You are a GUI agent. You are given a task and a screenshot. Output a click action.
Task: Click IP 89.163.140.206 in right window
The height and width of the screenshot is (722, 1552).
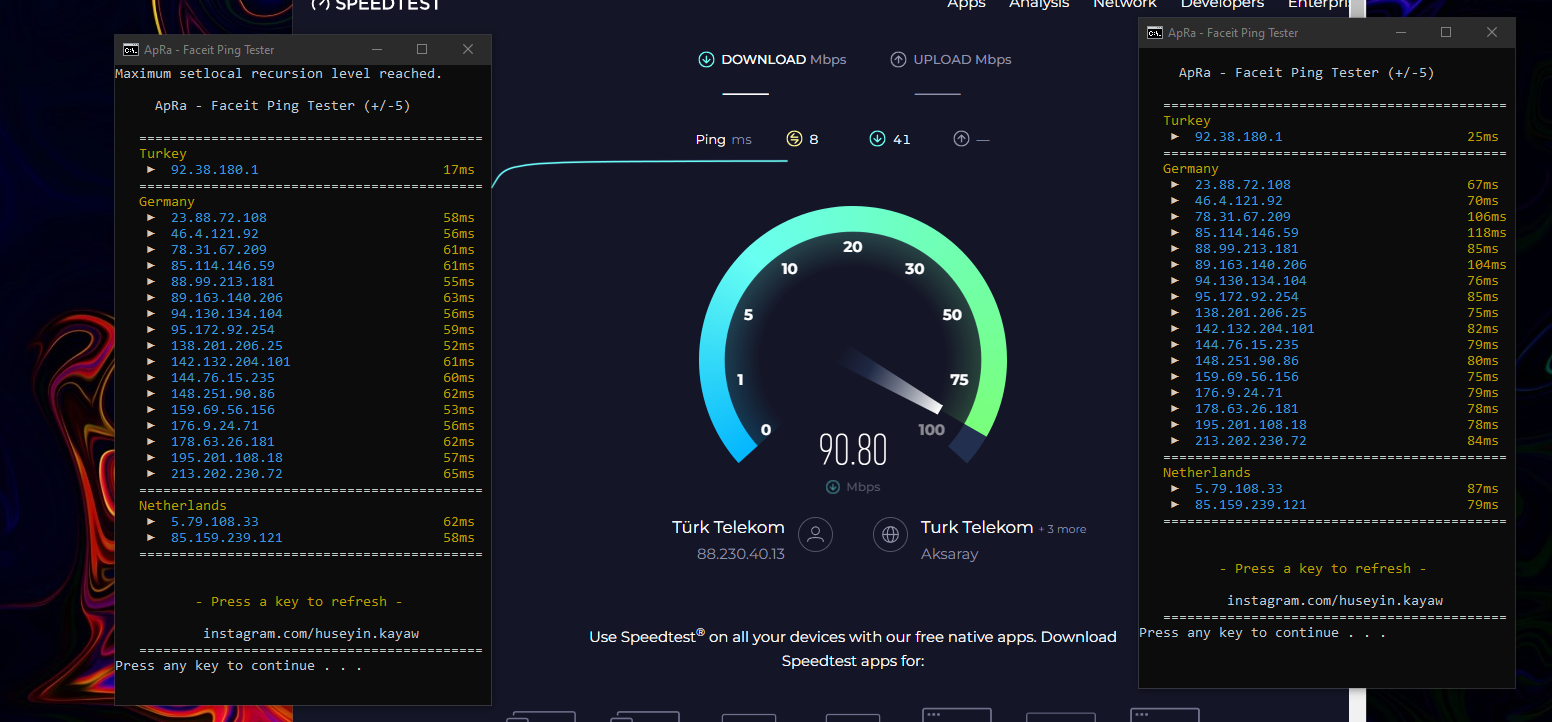pyautogui.click(x=1251, y=265)
